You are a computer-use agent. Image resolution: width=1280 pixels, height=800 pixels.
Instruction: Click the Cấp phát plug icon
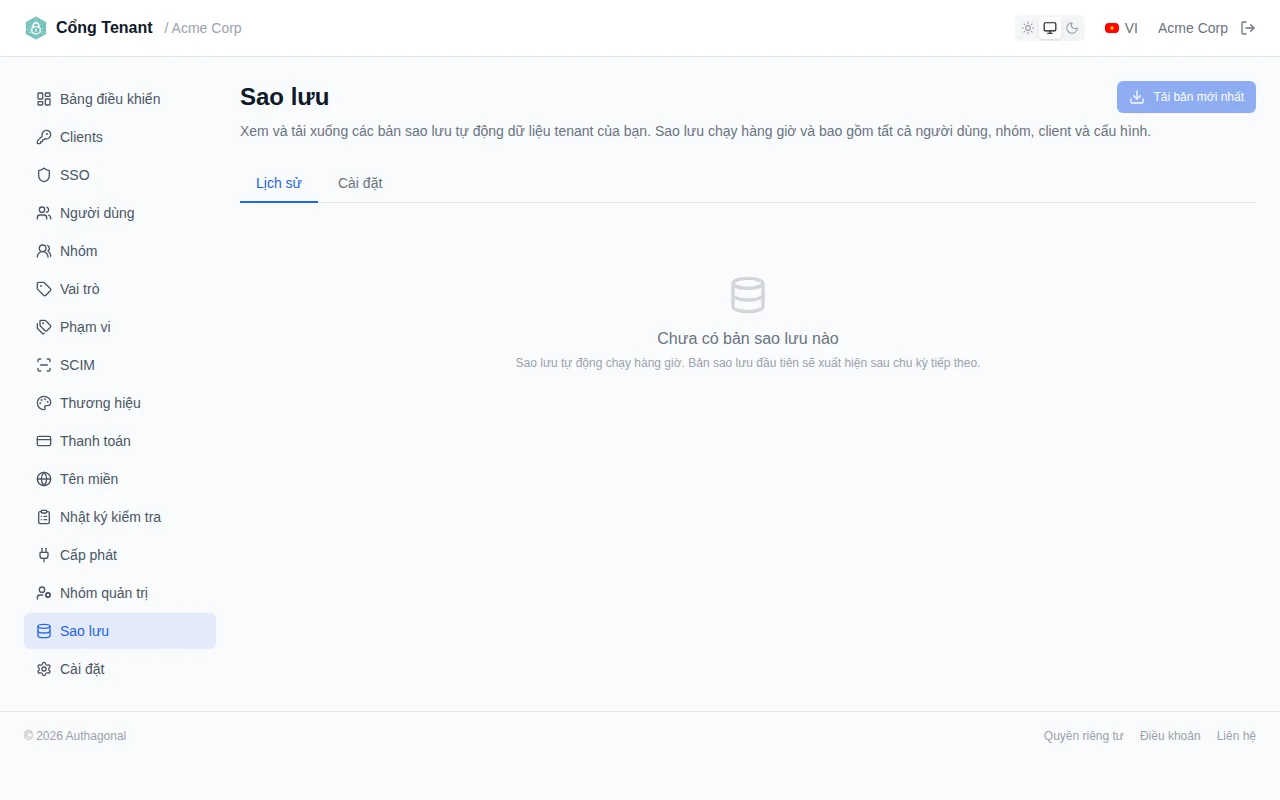(x=44, y=555)
